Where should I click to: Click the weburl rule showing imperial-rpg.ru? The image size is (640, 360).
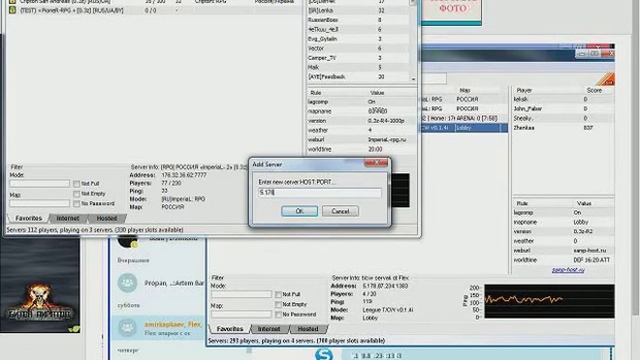pyautogui.click(x=361, y=140)
